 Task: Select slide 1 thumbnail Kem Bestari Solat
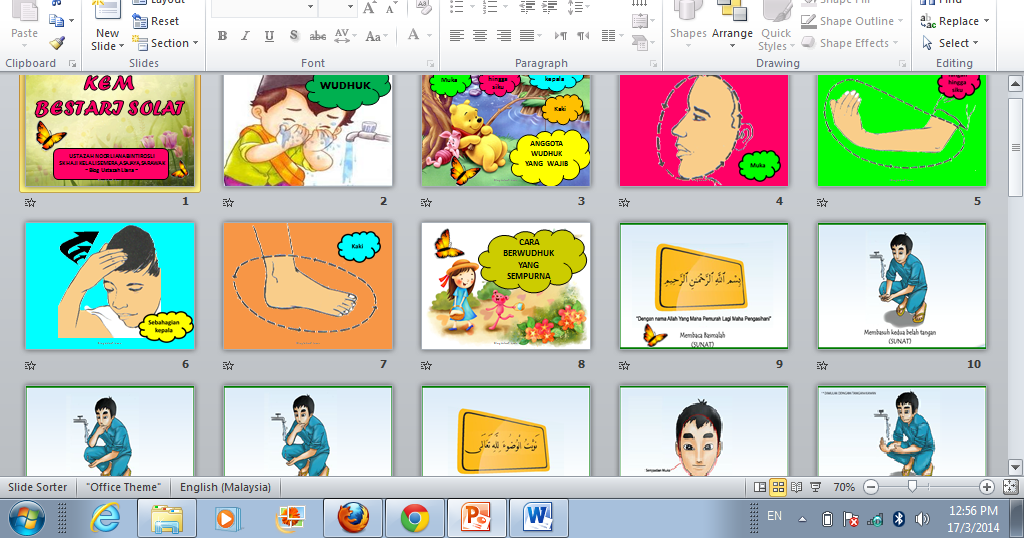[110, 131]
